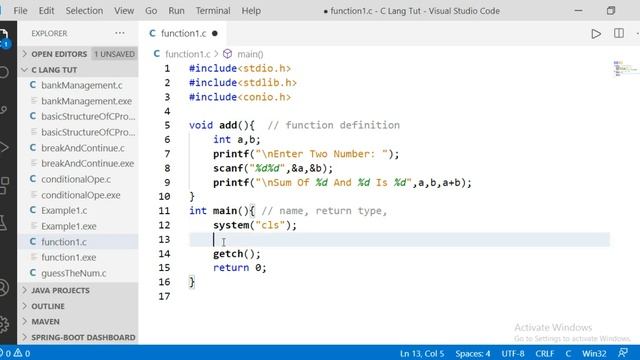Click function1.c in the breadcrumb
The width and height of the screenshot is (640, 360).
(x=187, y=54)
